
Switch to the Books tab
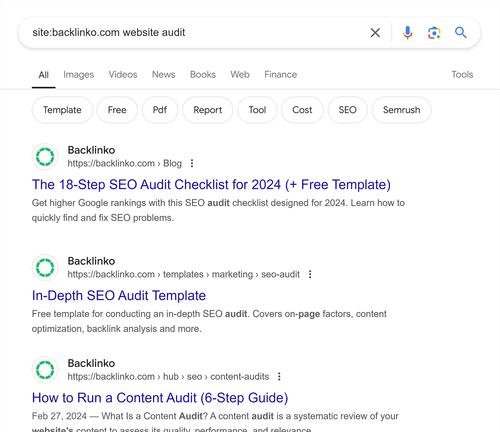[x=203, y=75]
